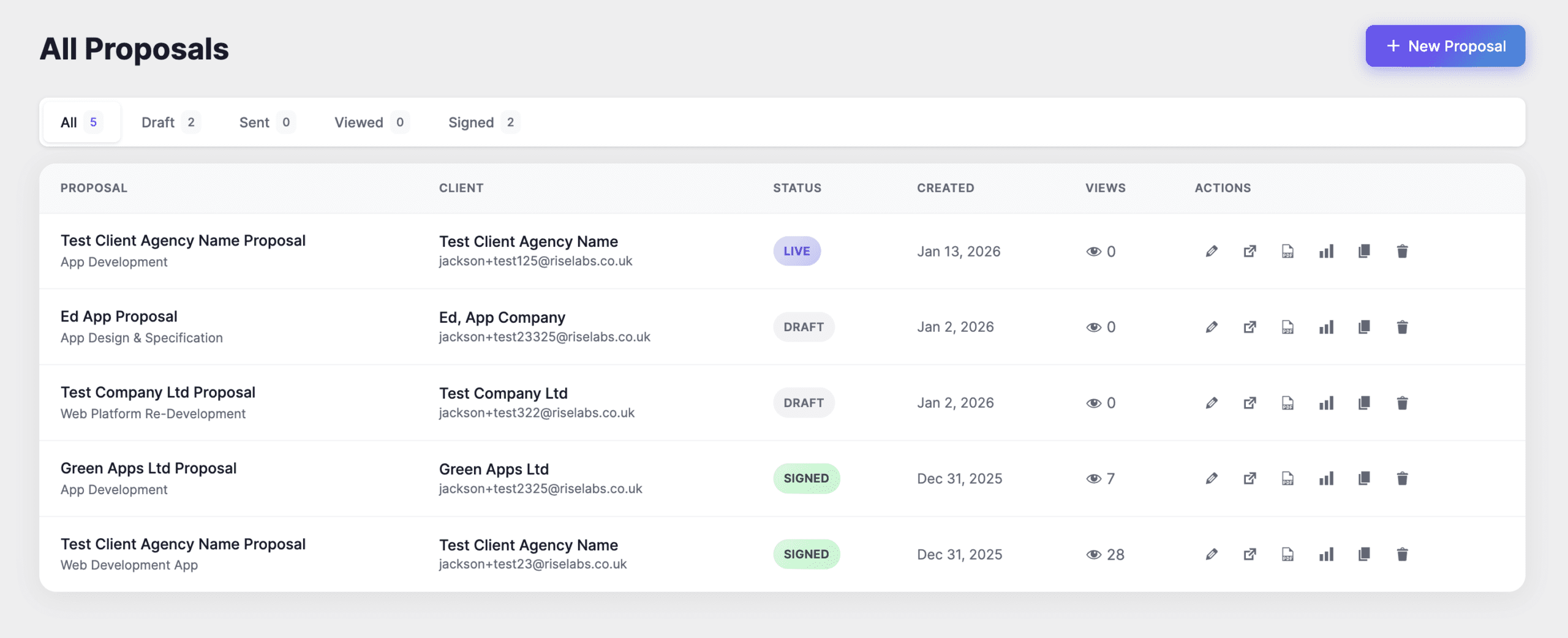The height and width of the screenshot is (638, 1568).
Task: Edit the Web Development App proposal
Action: click(1212, 555)
